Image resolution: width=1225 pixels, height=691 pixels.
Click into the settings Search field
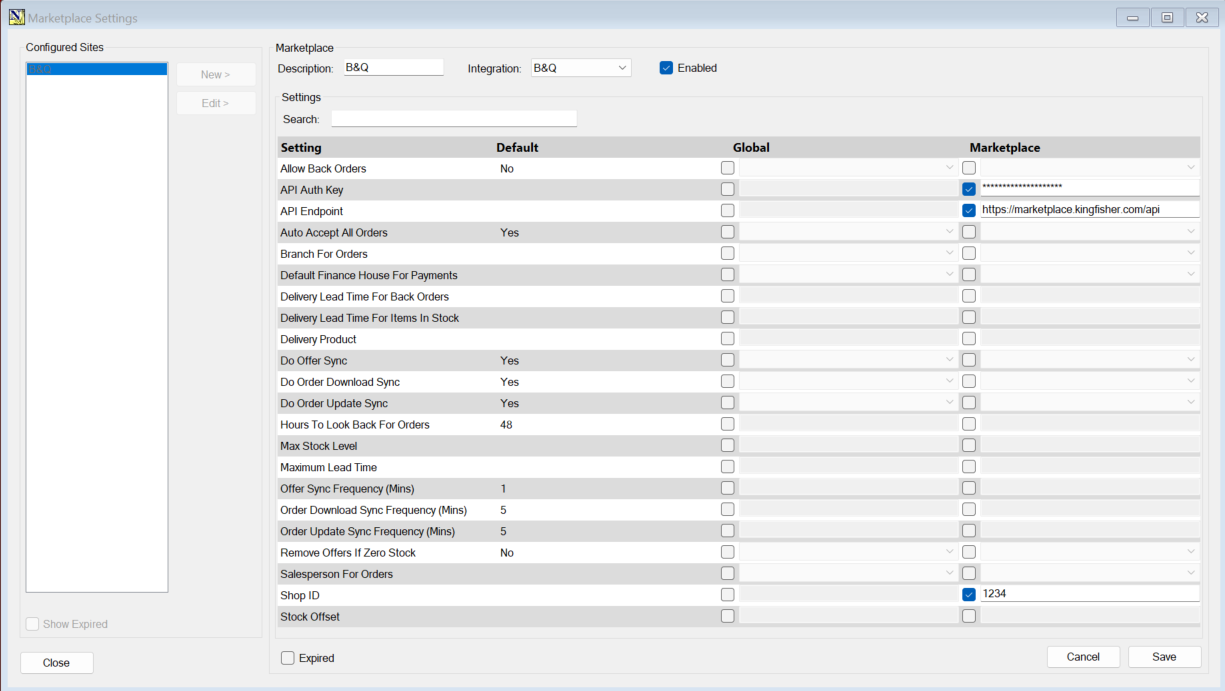point(454,119)
